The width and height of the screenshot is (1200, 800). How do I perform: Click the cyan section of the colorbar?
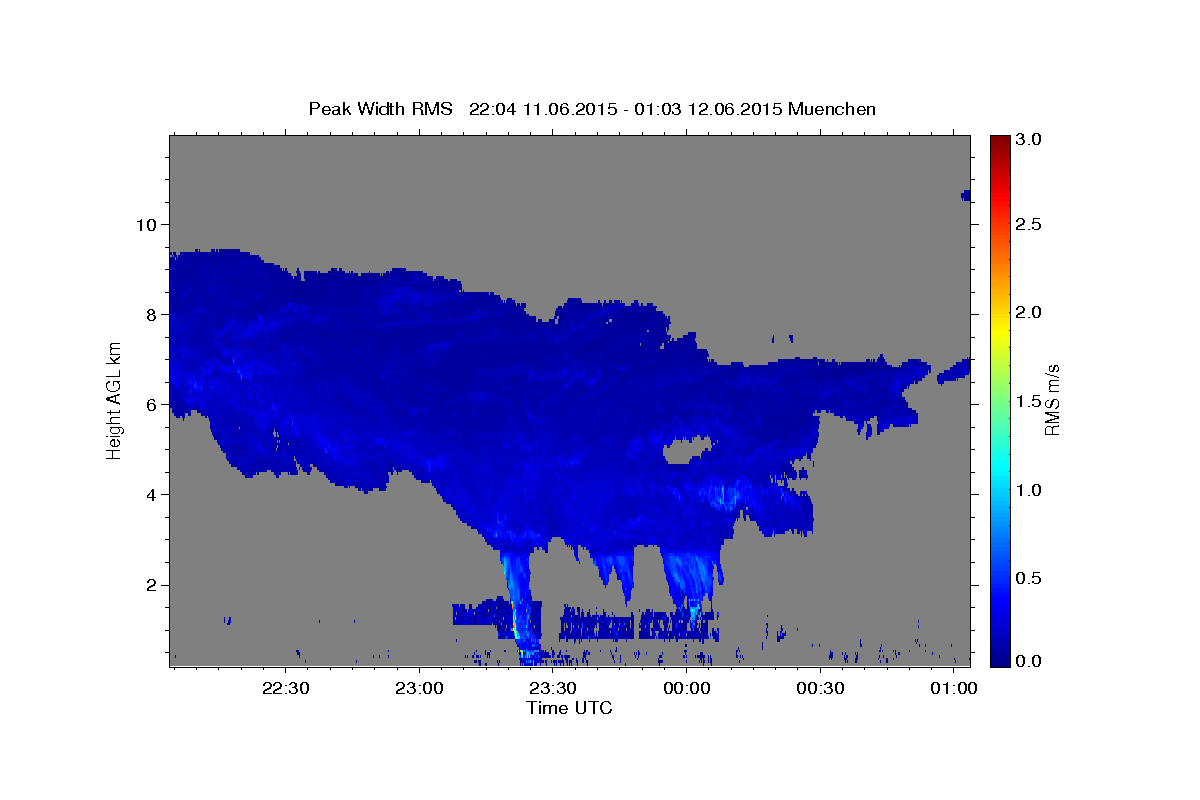click(x=999, y=470)
